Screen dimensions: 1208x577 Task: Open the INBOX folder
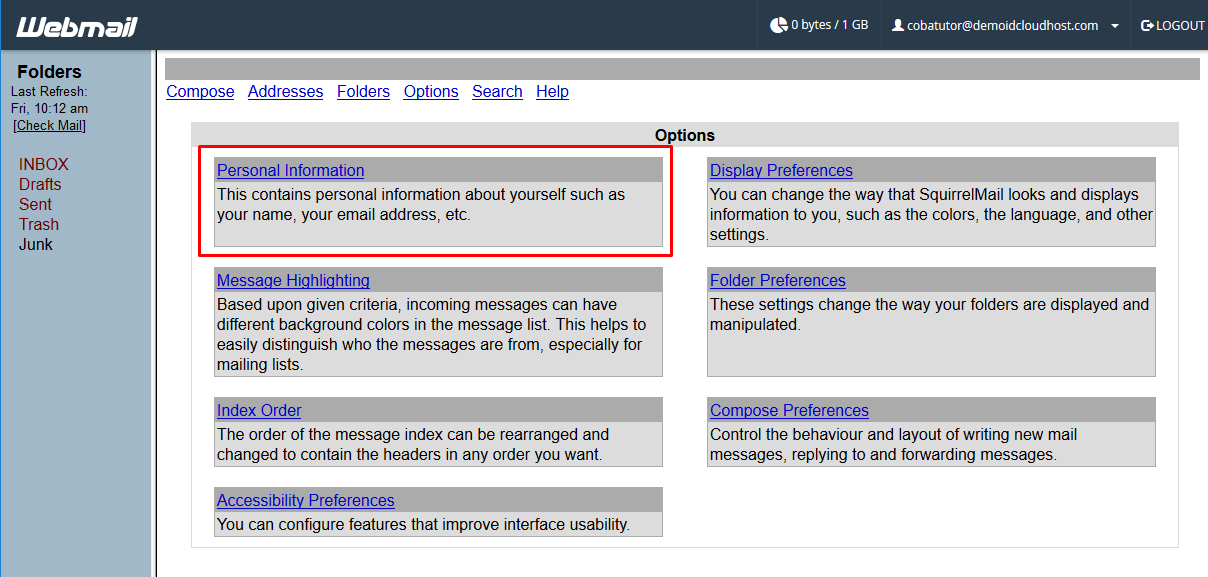[43, 164]
